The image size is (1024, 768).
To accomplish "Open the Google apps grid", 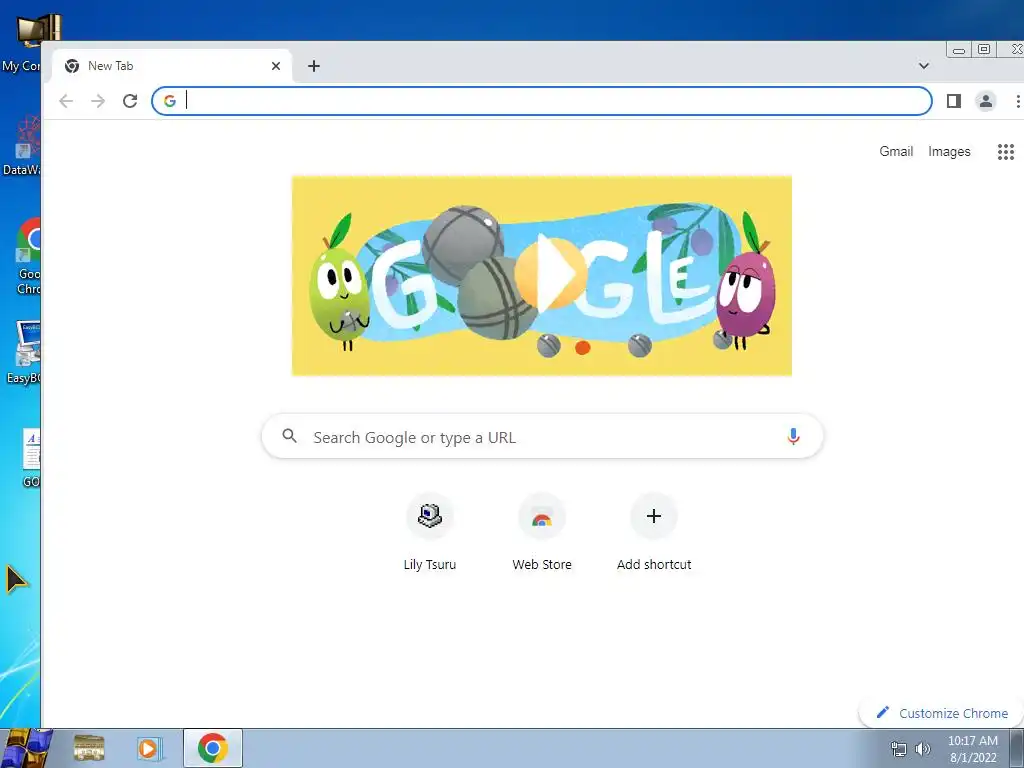I will (1006, 152).
